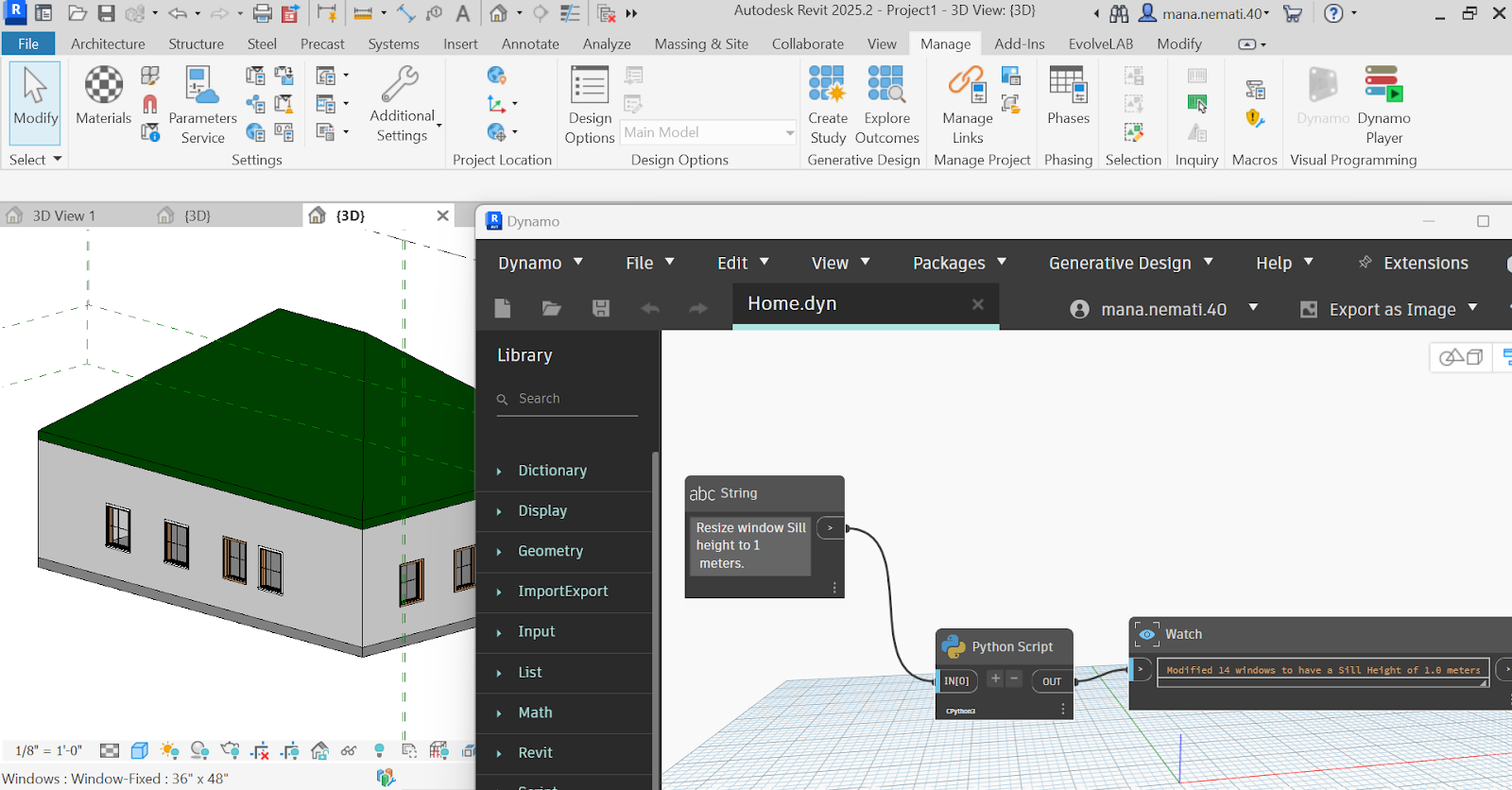Screen dimensions: 1512x790
Task: Open the Generative Design menu in Dynamo
Action: (x=1130, y=263)
